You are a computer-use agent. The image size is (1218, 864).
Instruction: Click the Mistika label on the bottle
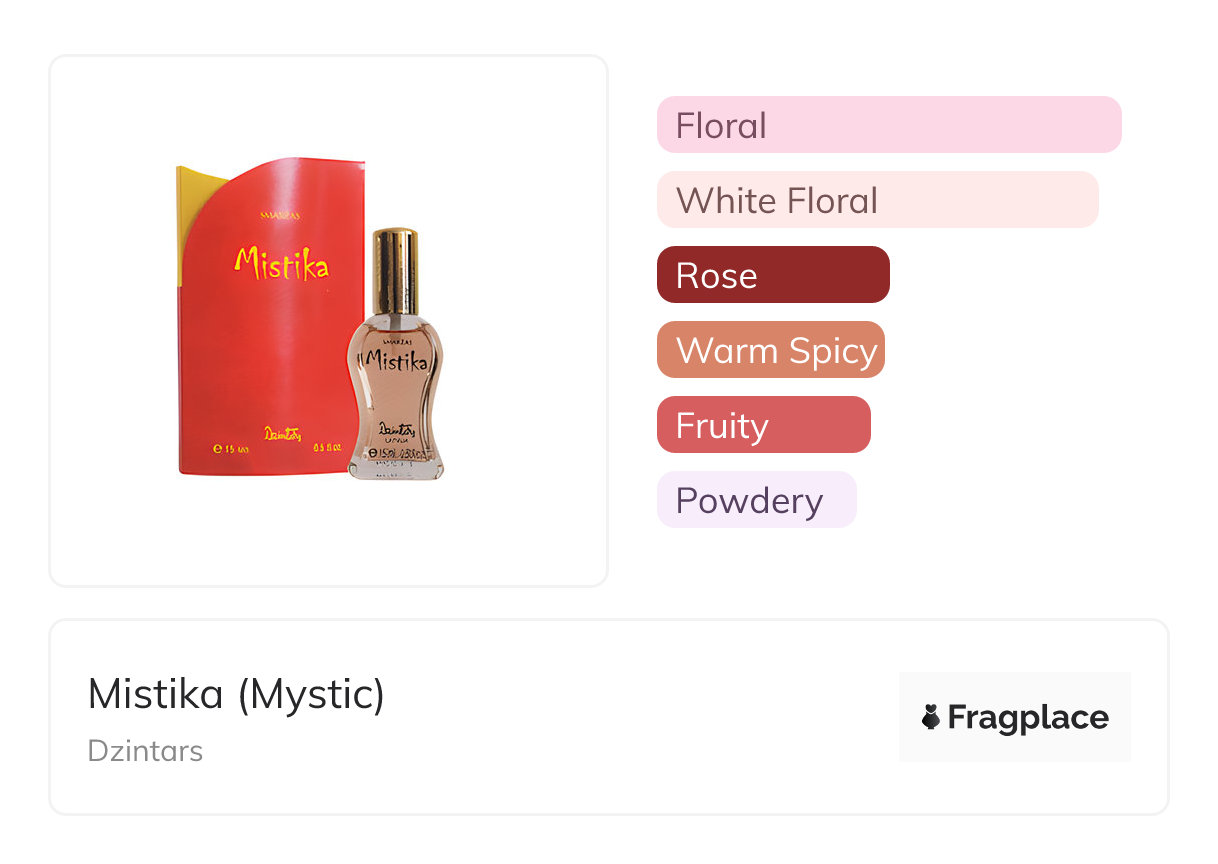396,359
